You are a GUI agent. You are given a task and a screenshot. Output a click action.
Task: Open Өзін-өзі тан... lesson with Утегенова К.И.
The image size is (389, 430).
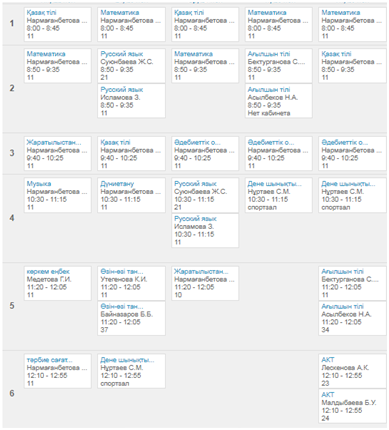122,271
